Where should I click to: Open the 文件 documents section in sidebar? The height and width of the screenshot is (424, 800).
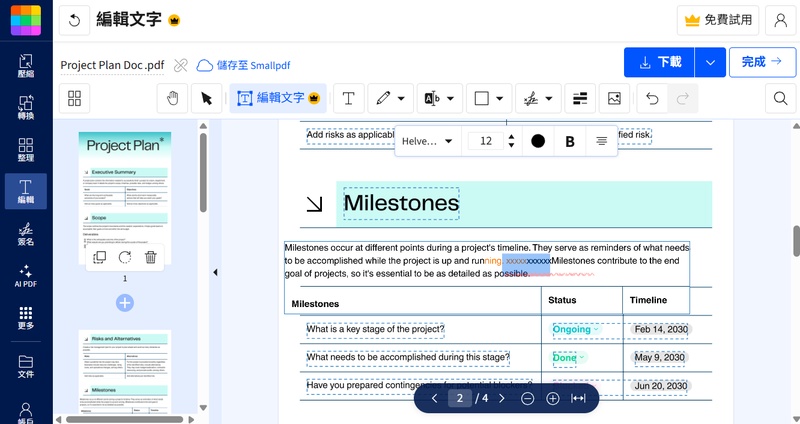click(x=26, y=366)
